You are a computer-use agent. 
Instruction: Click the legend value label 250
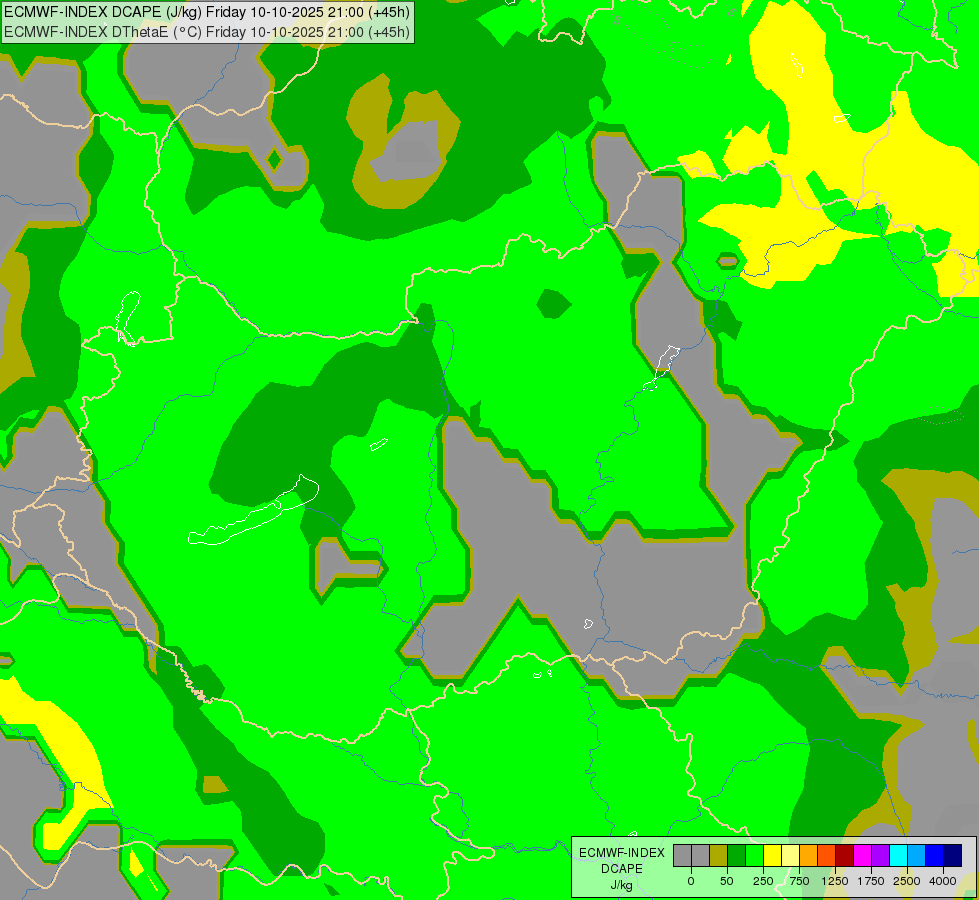763,881
